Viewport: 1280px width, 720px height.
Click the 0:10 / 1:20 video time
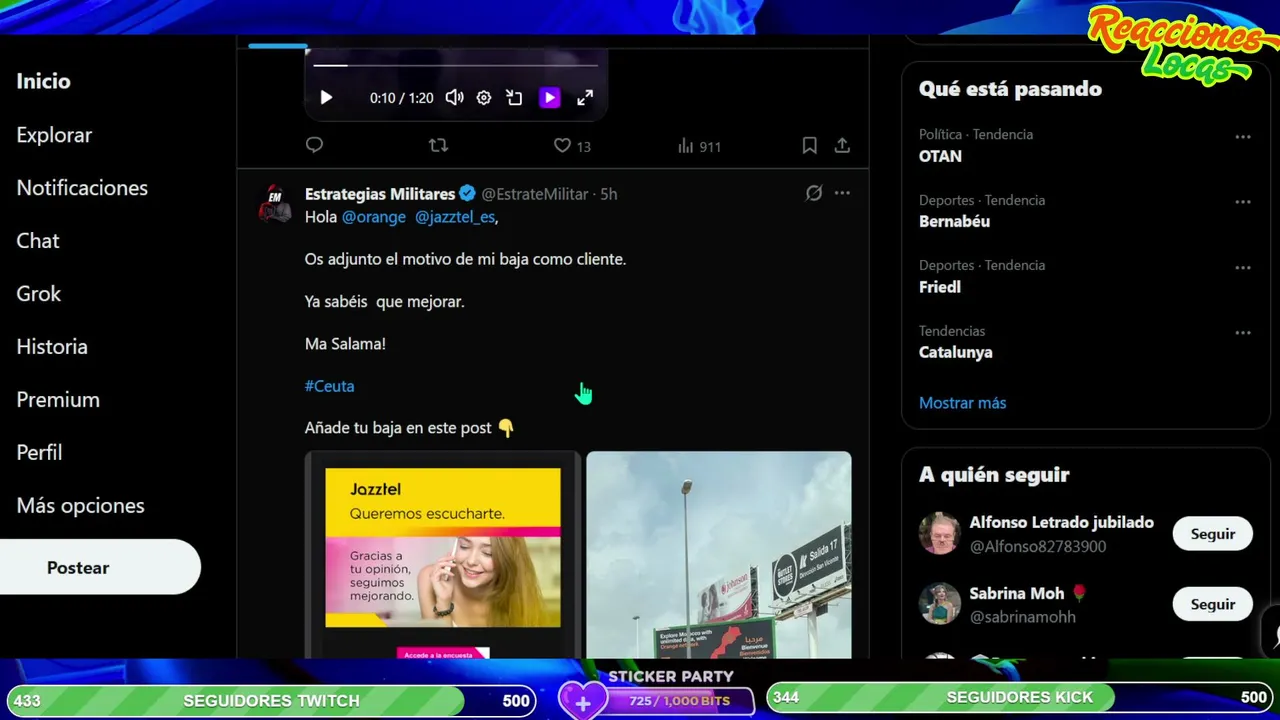401,98
